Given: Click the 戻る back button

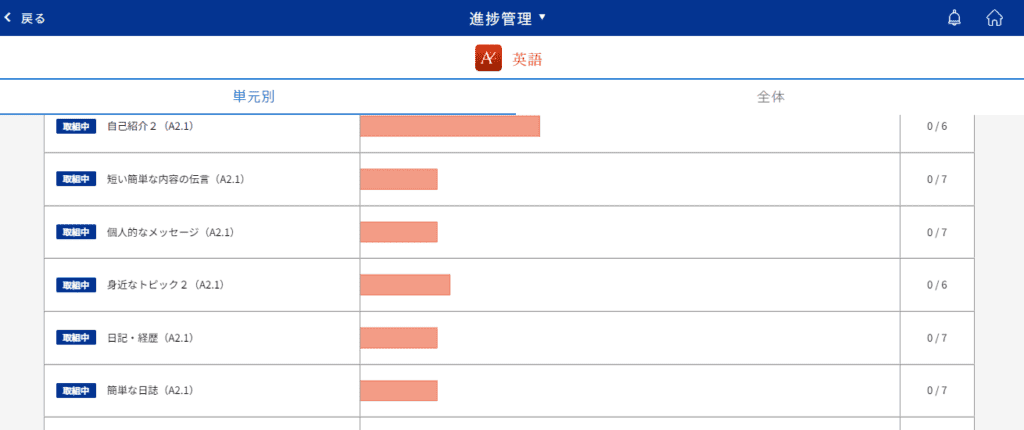Looking at the screenshot, I should coord(25,18).
